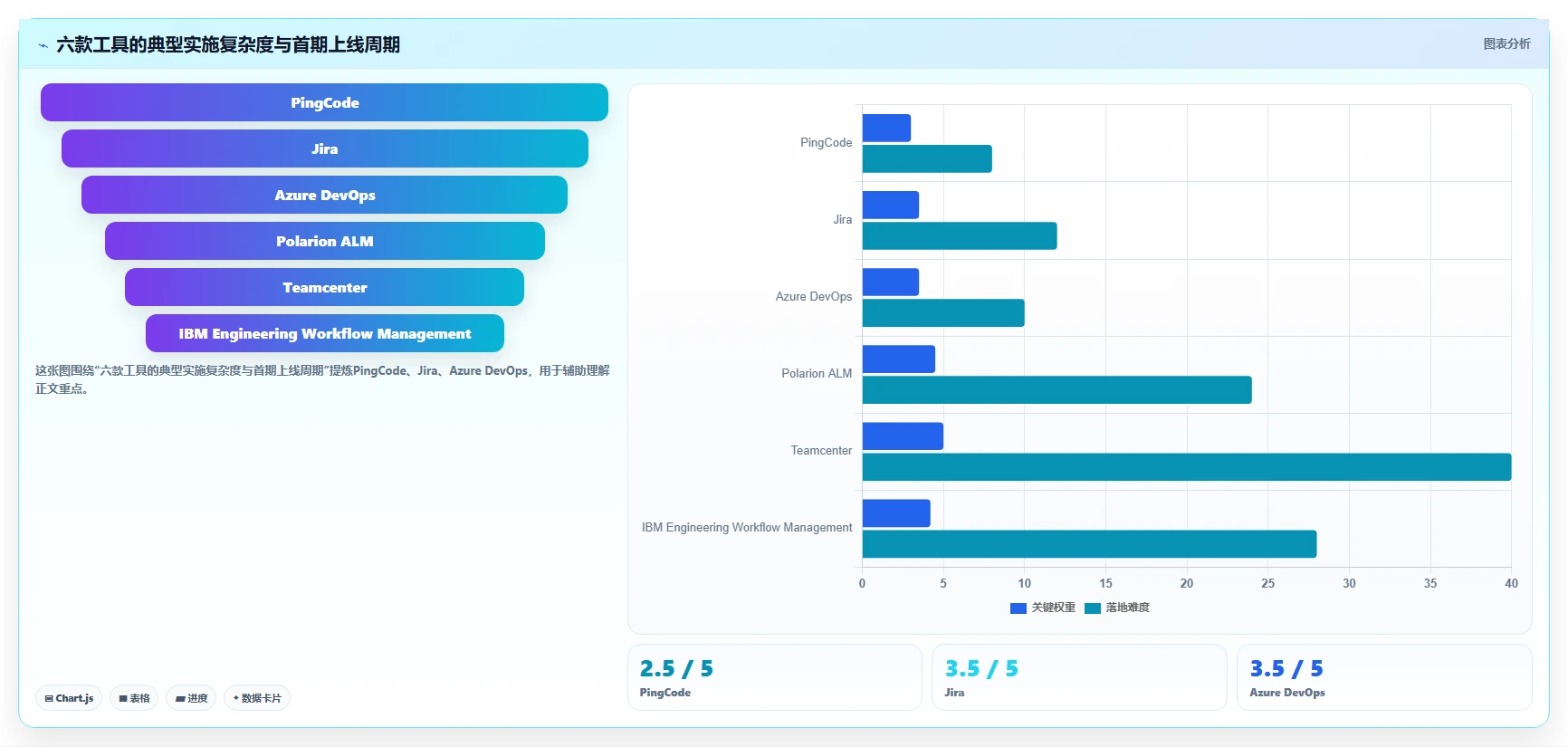The width and height of the screenshot is (1568, 747).
Task: Click the Teamcenter y-axis label
Action: (821, 450)
